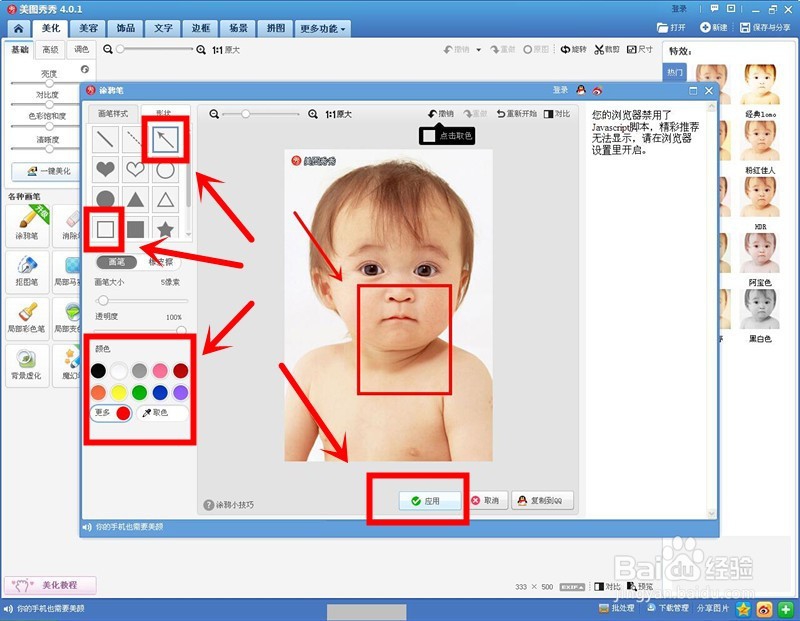Click 裁剪 crop in main toolbar

coord(607,49)
